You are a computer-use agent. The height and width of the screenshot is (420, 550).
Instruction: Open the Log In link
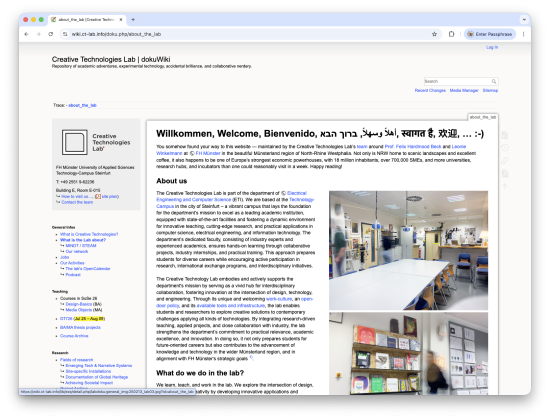[x=492, y=47]
